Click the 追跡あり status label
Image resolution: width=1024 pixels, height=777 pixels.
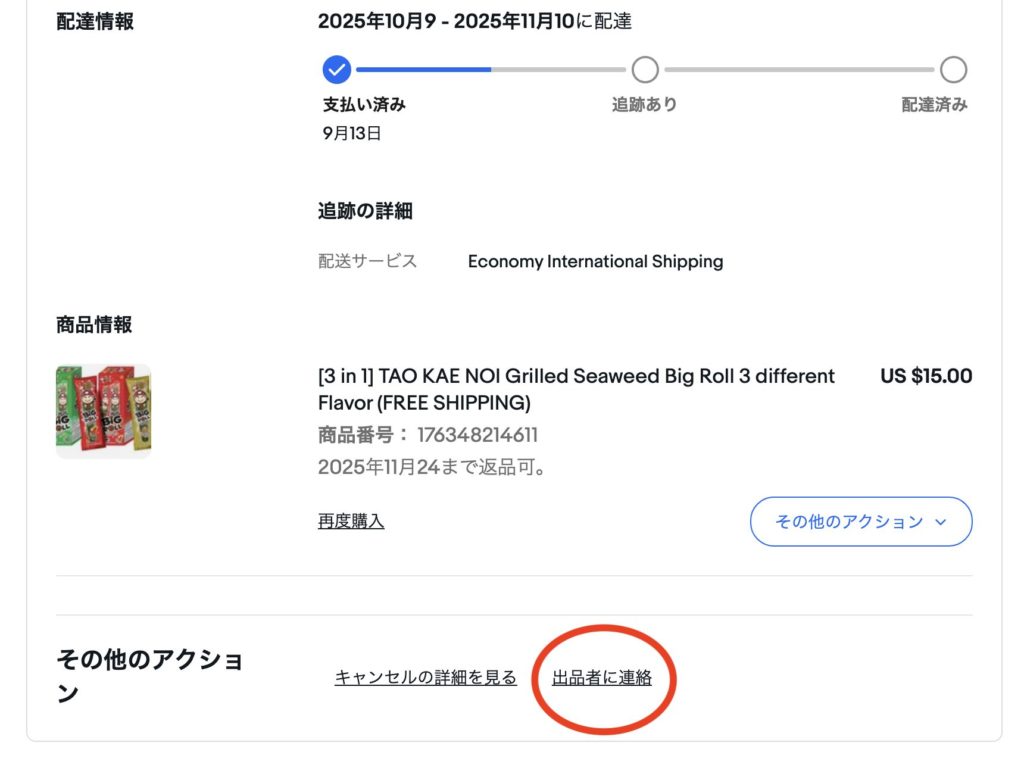[x=645, y=104]
